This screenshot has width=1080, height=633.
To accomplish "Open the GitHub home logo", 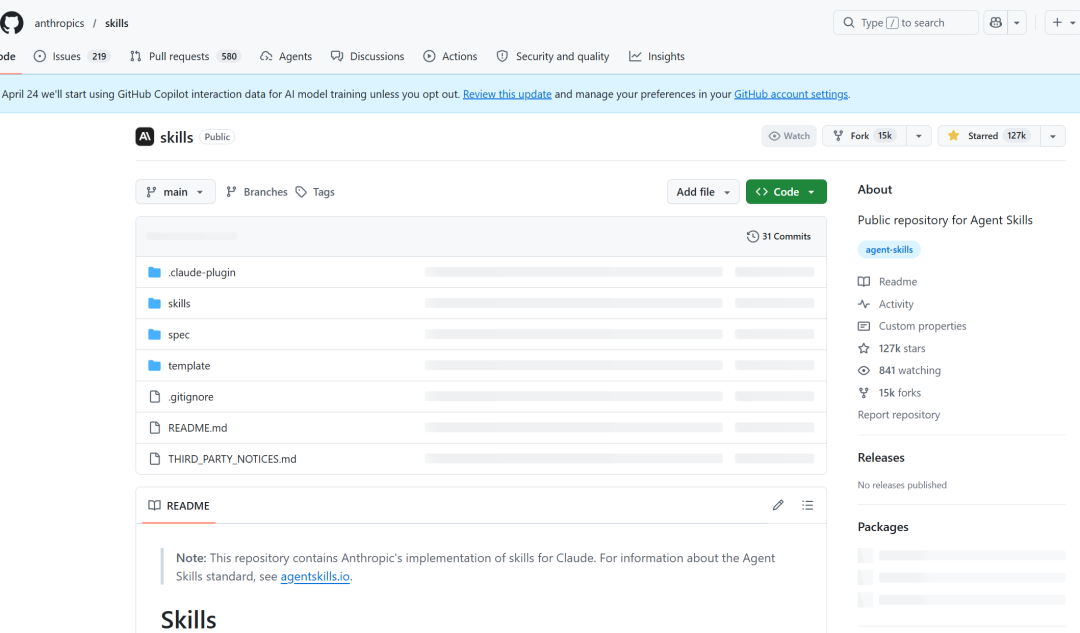I will click(11, 23).
